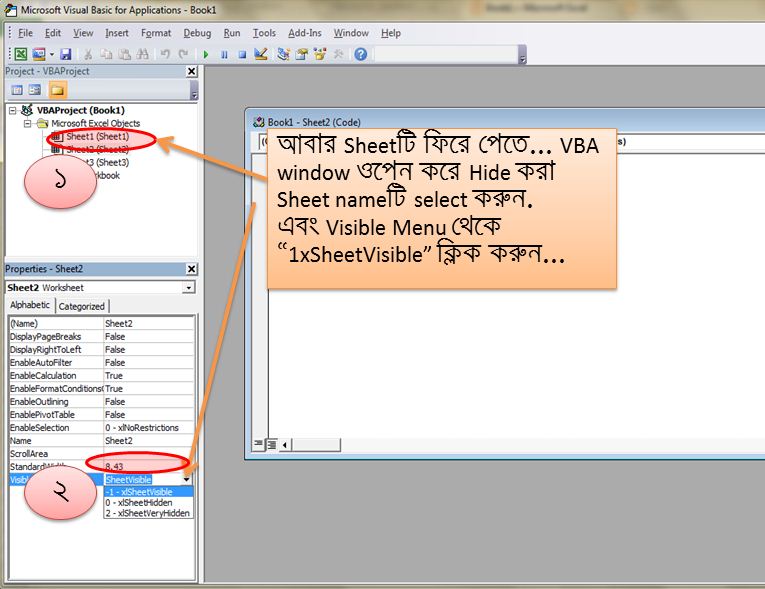The image size is (765, 589).
Task: Open the Add-Ins menu
Action: [304, 33]
